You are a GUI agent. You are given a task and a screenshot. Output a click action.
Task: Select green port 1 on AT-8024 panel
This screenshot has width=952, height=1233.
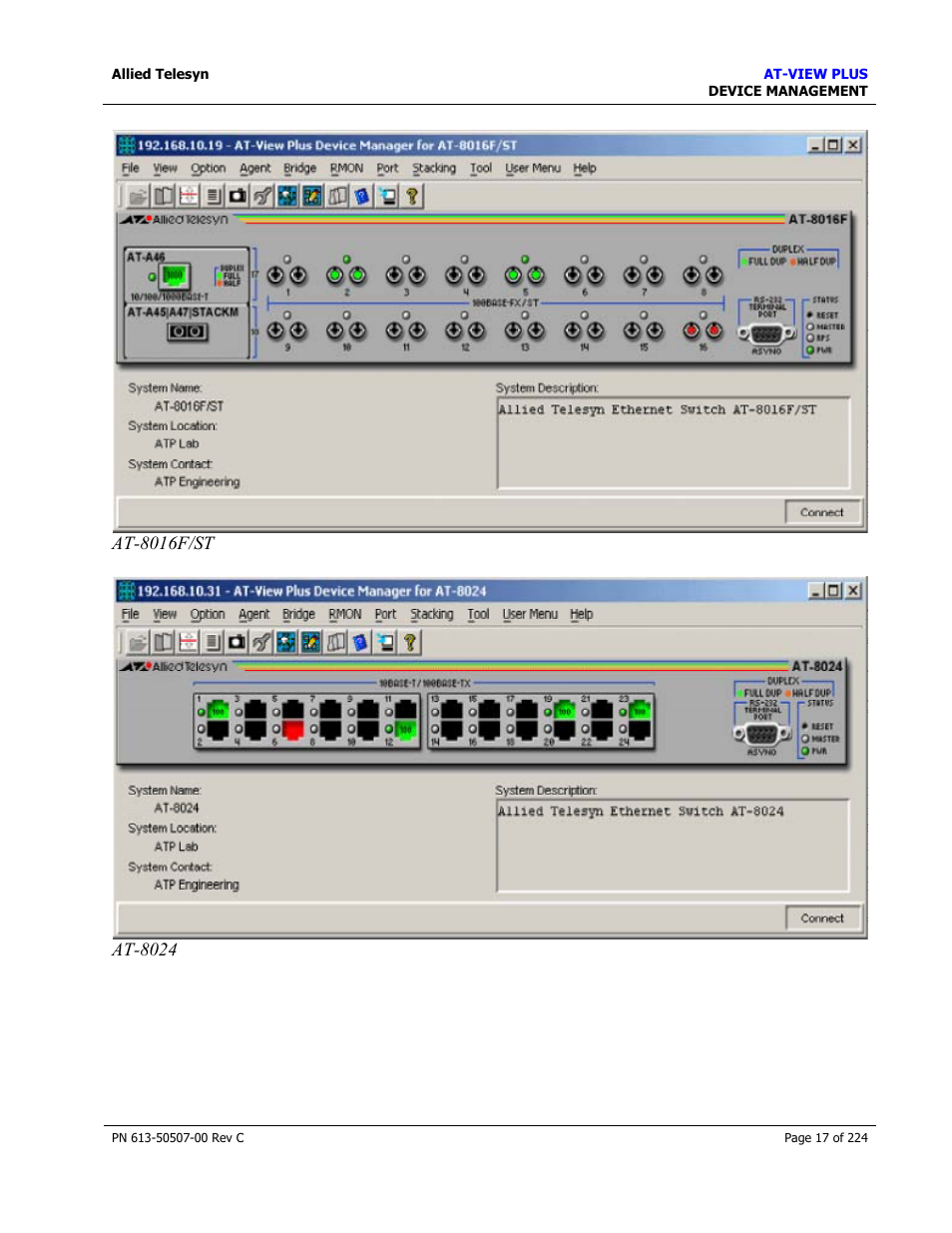tap(218, 710)
